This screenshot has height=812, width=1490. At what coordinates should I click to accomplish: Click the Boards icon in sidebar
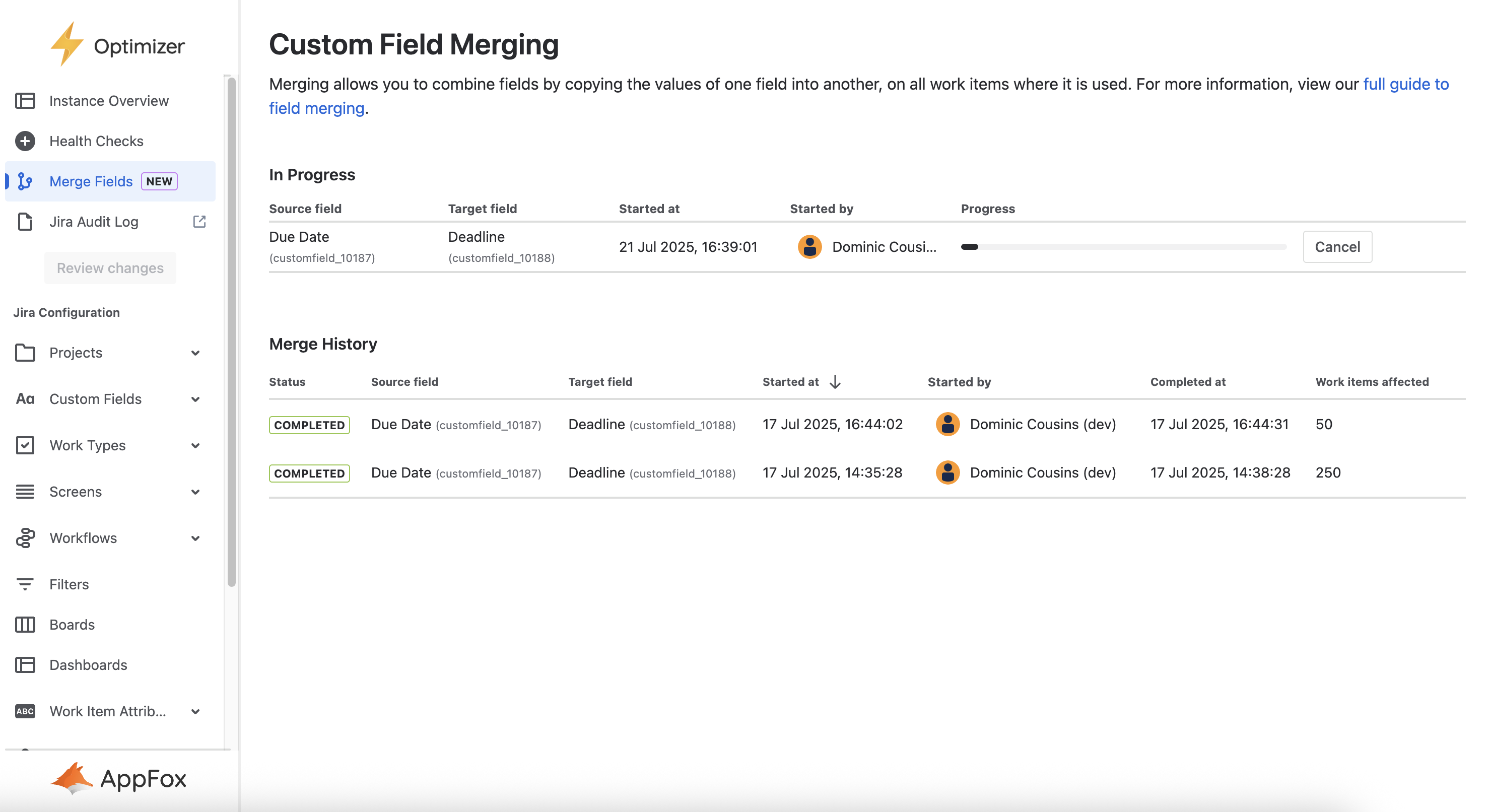click(x=25, y=625)
